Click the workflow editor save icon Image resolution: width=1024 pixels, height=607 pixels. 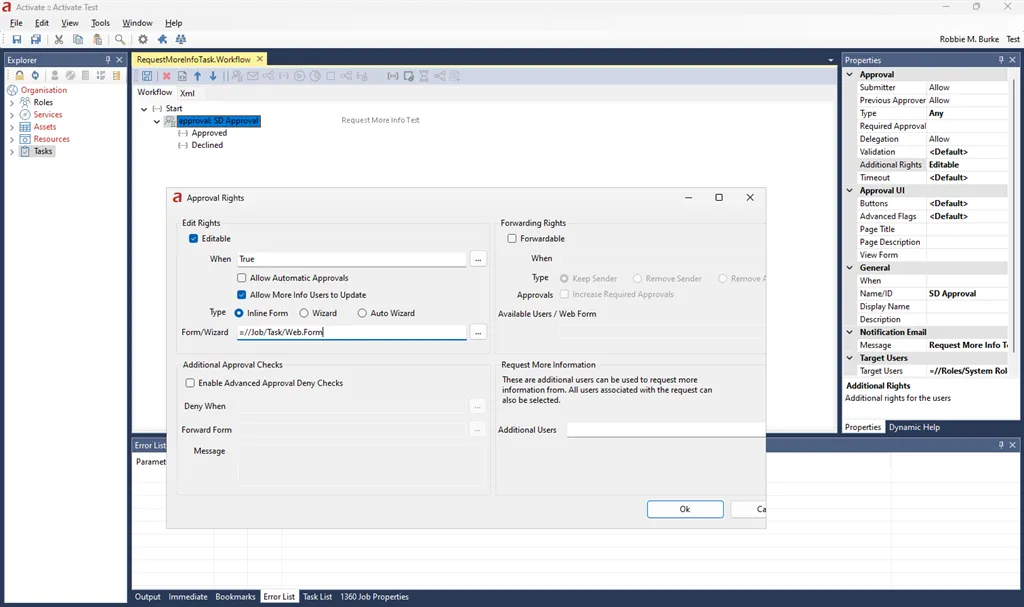click(x=147, y=76)
